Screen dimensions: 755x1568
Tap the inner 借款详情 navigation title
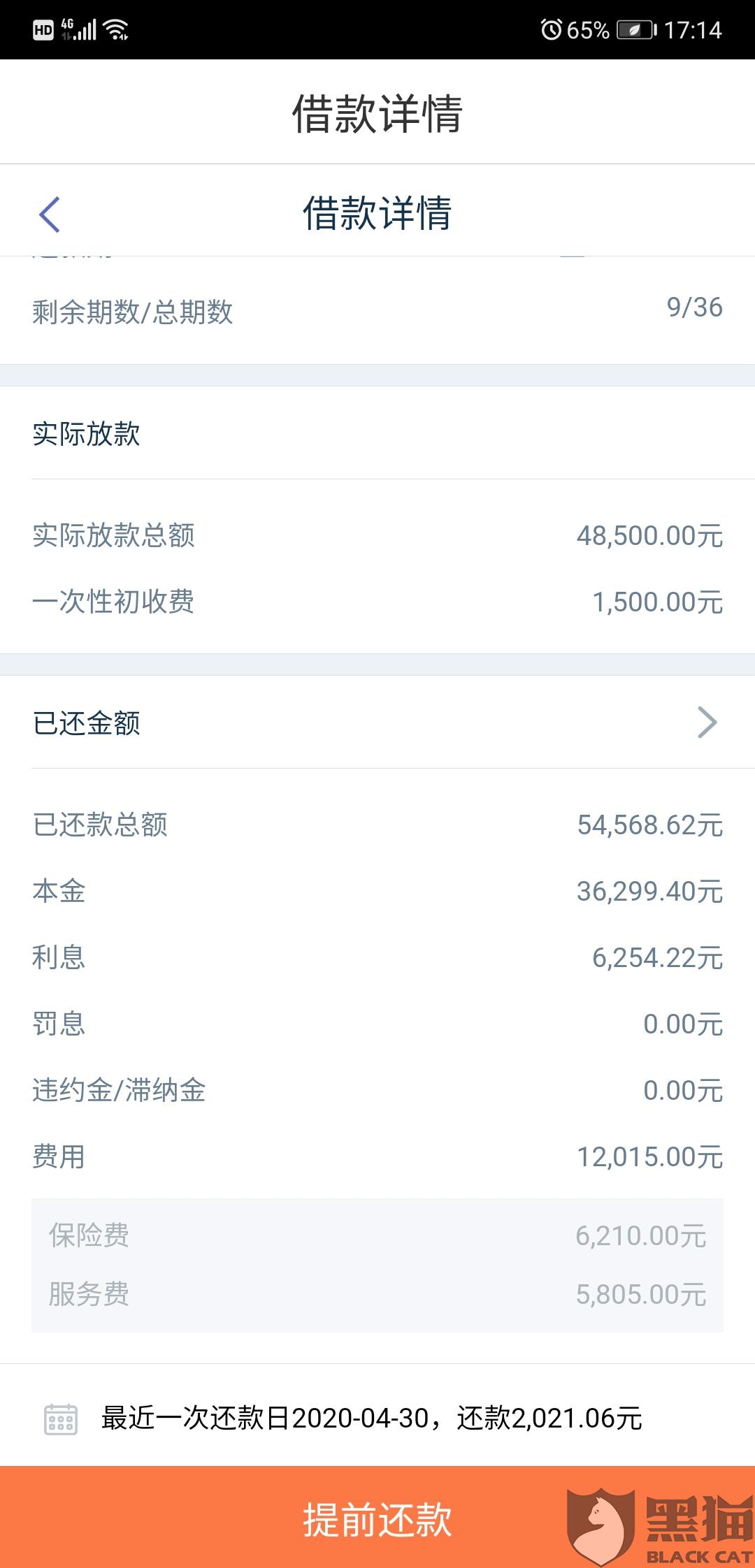377,213
